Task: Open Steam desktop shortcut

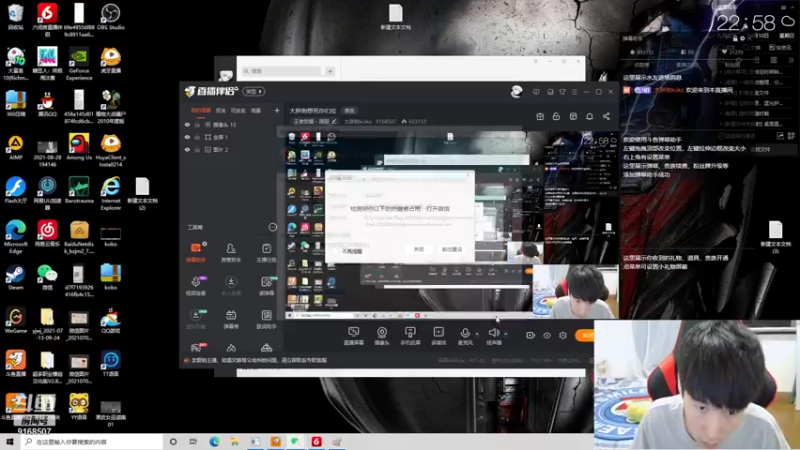Action: (15, 277)
